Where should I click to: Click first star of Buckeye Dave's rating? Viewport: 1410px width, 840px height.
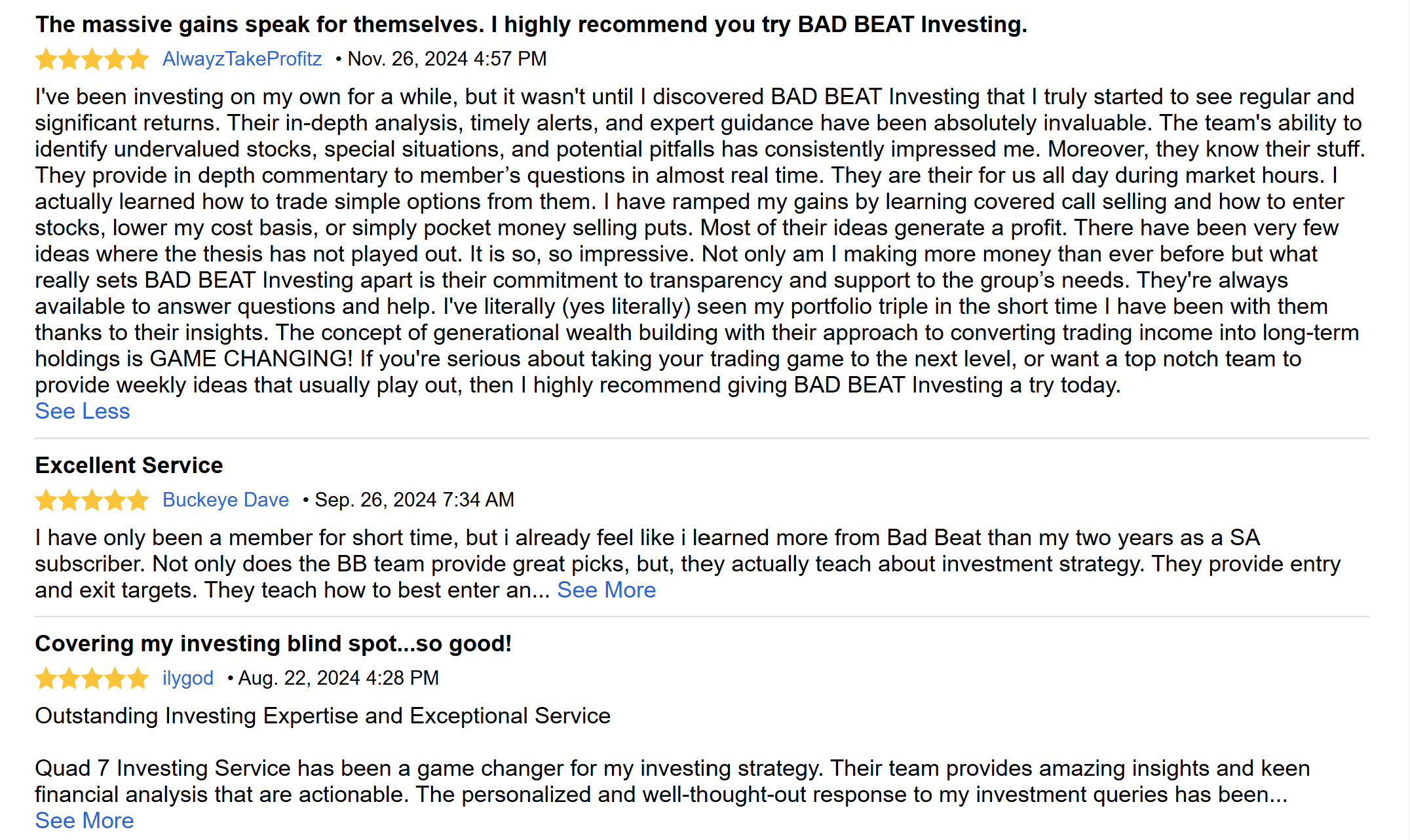[46, 501]
